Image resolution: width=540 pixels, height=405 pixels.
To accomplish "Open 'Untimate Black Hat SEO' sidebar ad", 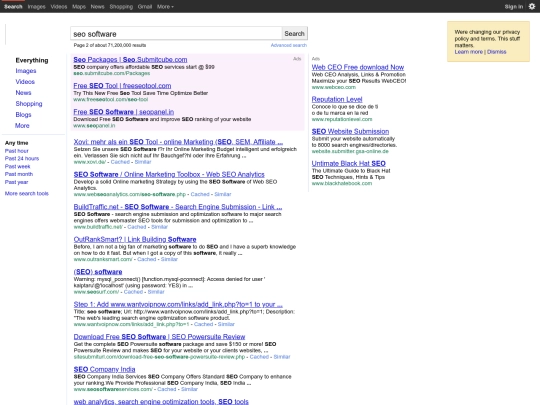I will [x=349, y=164].
